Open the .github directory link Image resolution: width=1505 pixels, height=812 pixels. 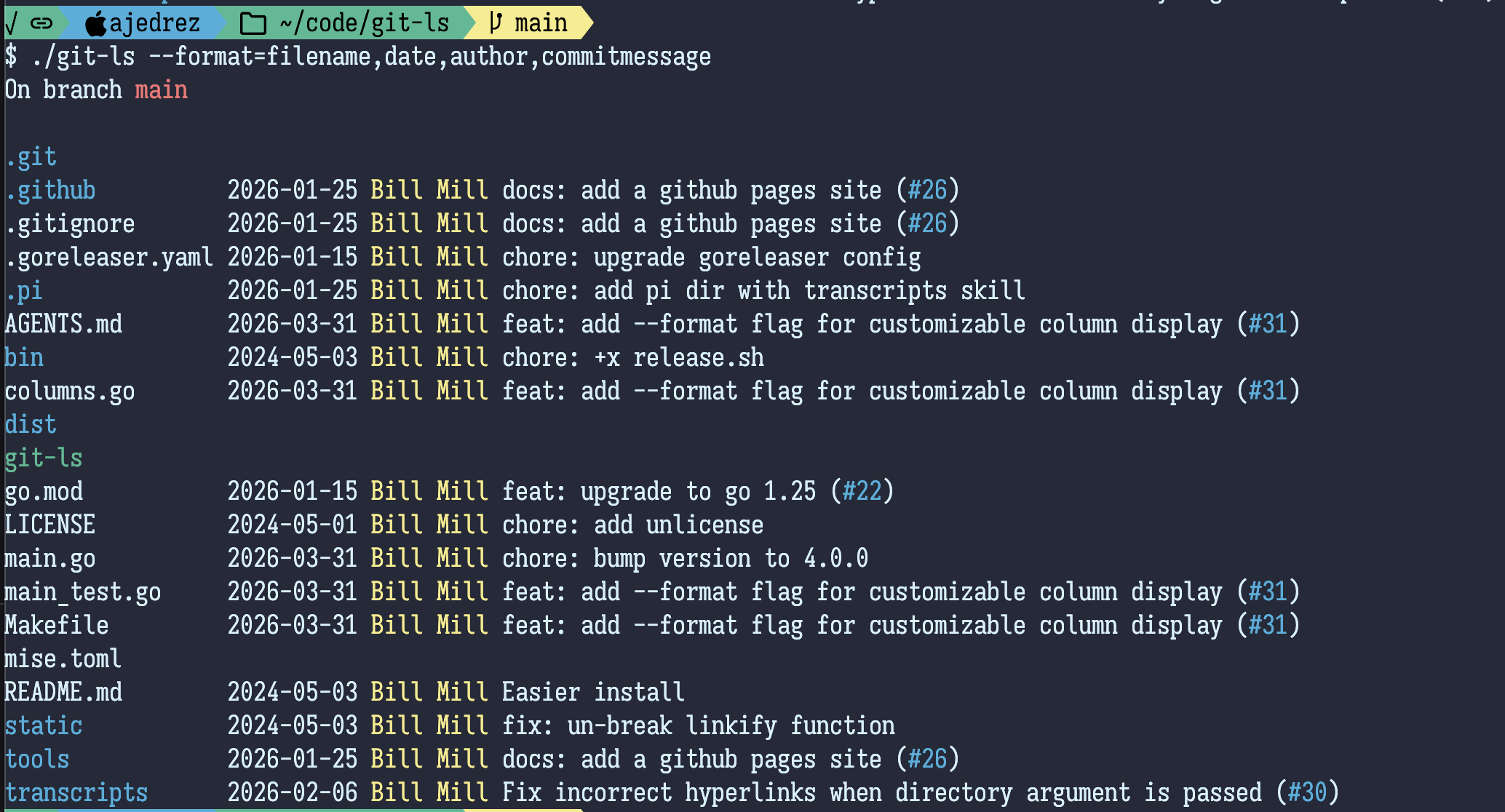coord(50,191)
